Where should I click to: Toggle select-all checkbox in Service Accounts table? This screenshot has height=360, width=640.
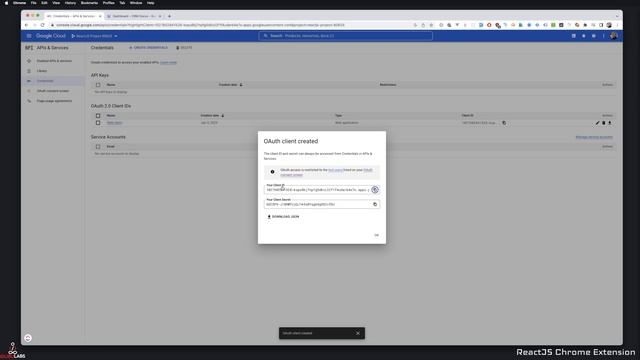coord(98,147)
